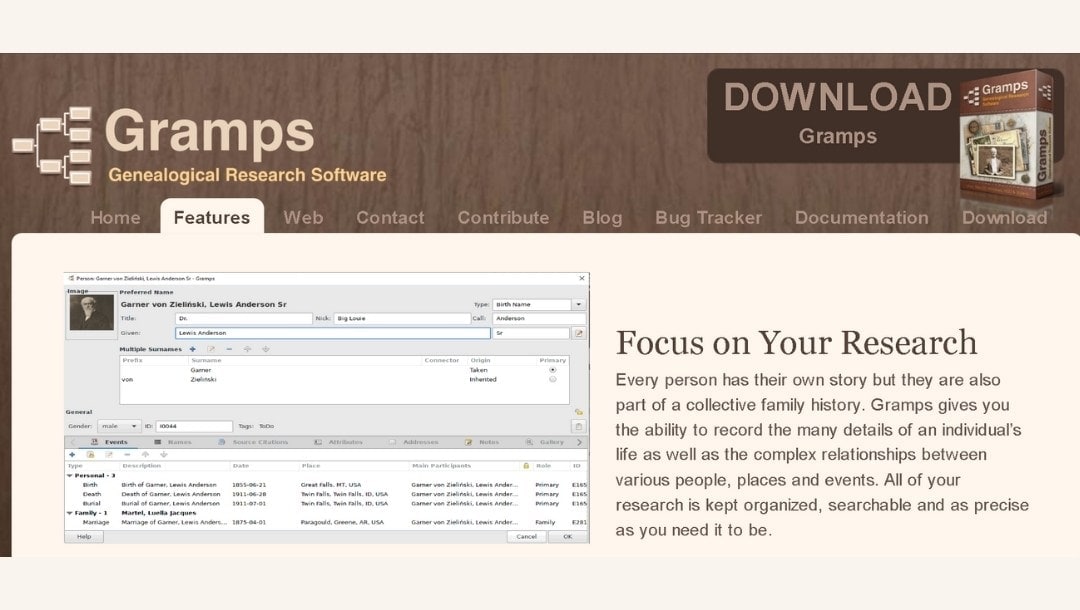Set Zieliński as the primary surname

pos(555,381)
